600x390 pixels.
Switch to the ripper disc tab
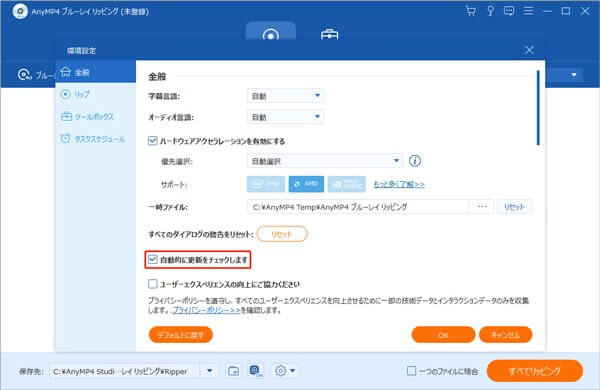tap(271, 32)
